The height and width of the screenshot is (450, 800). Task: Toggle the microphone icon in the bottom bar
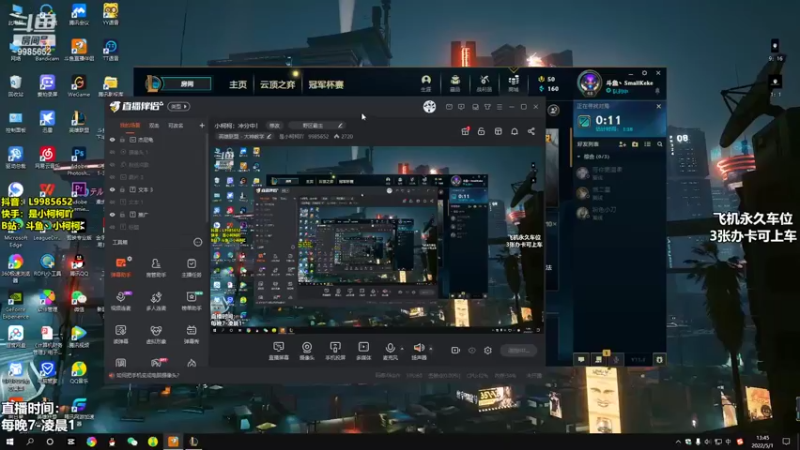pyautogui.click(x=390, y=348)
